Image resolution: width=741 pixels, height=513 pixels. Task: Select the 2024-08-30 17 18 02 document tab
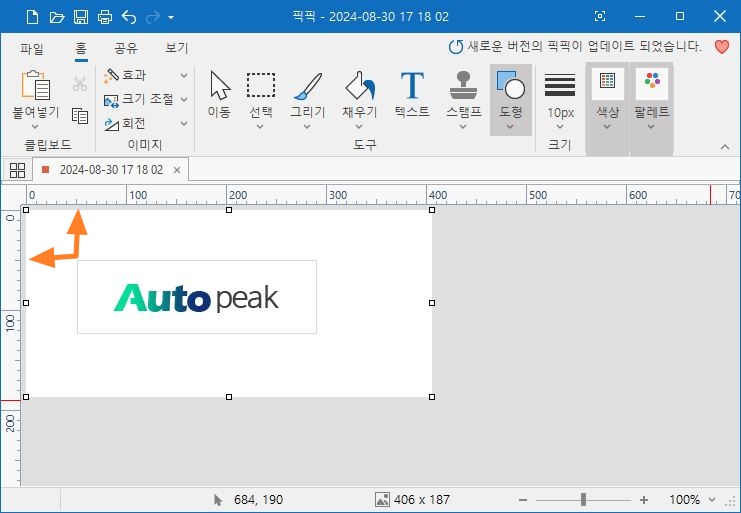[x=111, y=170]
